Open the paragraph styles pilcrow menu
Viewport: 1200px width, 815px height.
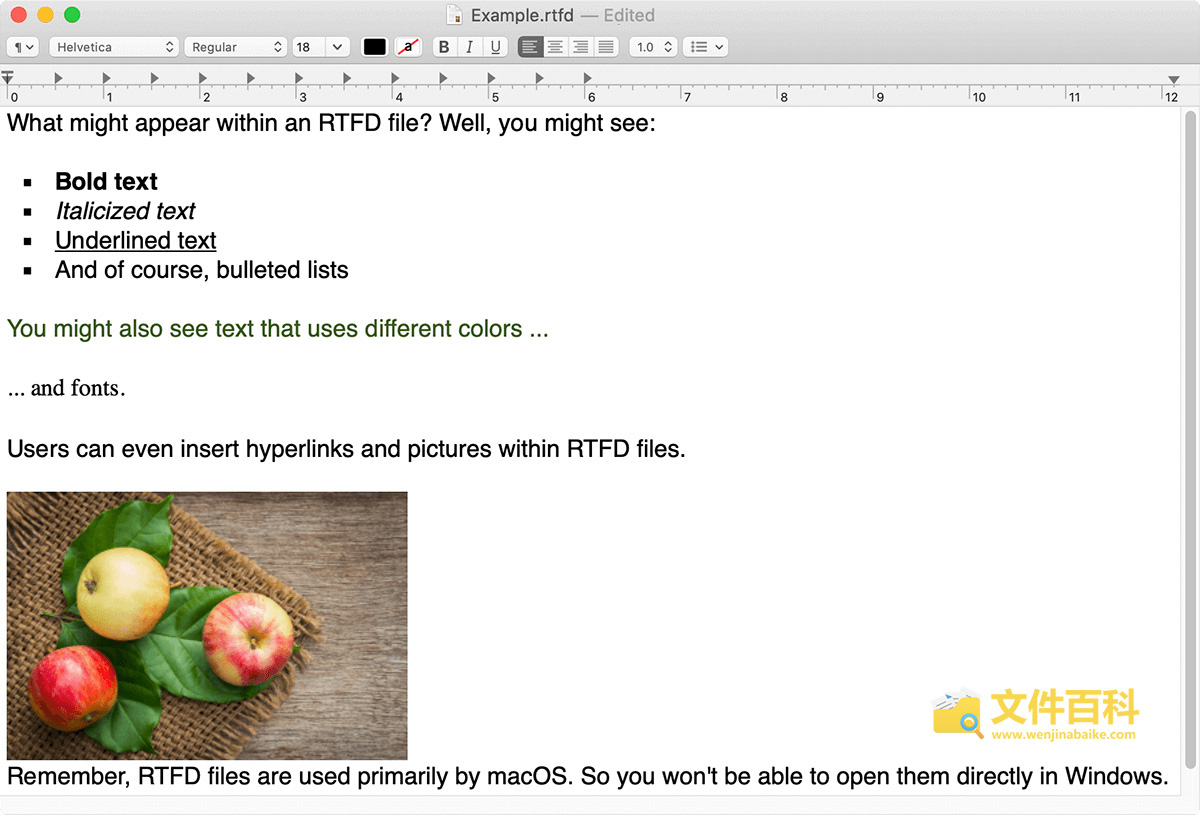22,47
